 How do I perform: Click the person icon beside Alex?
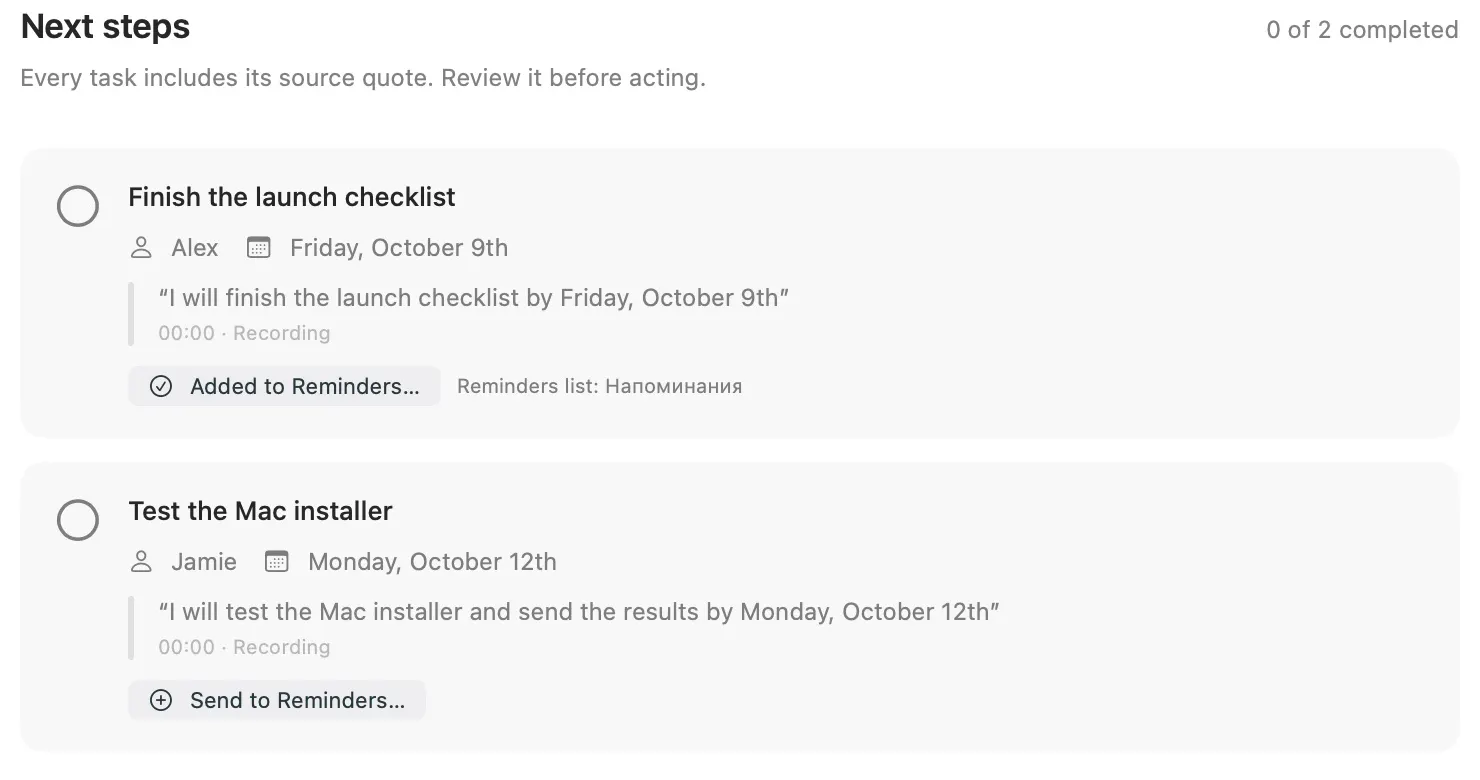click(142, 248)
